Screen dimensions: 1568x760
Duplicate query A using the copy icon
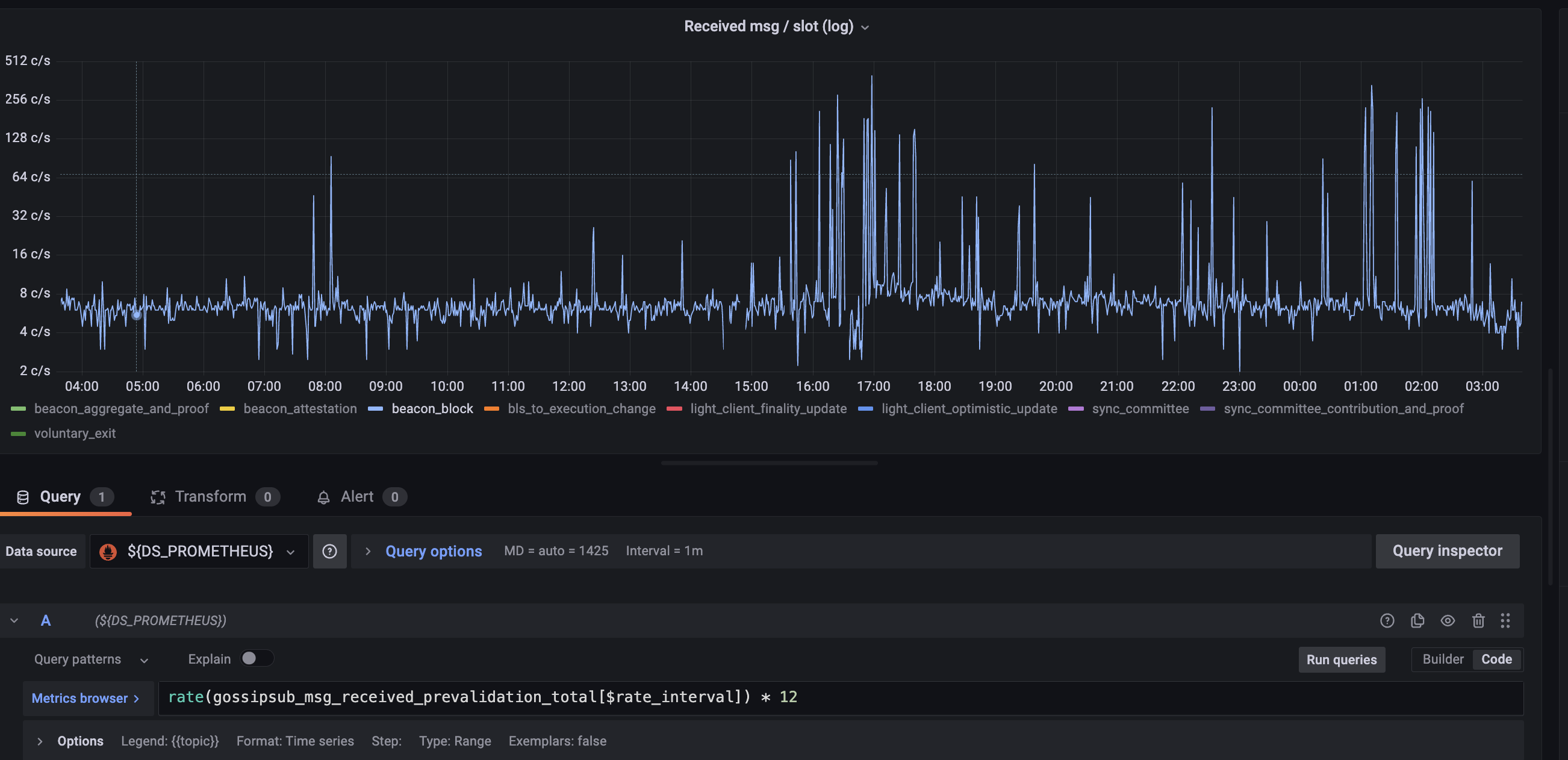click(x=1417, y=620)
